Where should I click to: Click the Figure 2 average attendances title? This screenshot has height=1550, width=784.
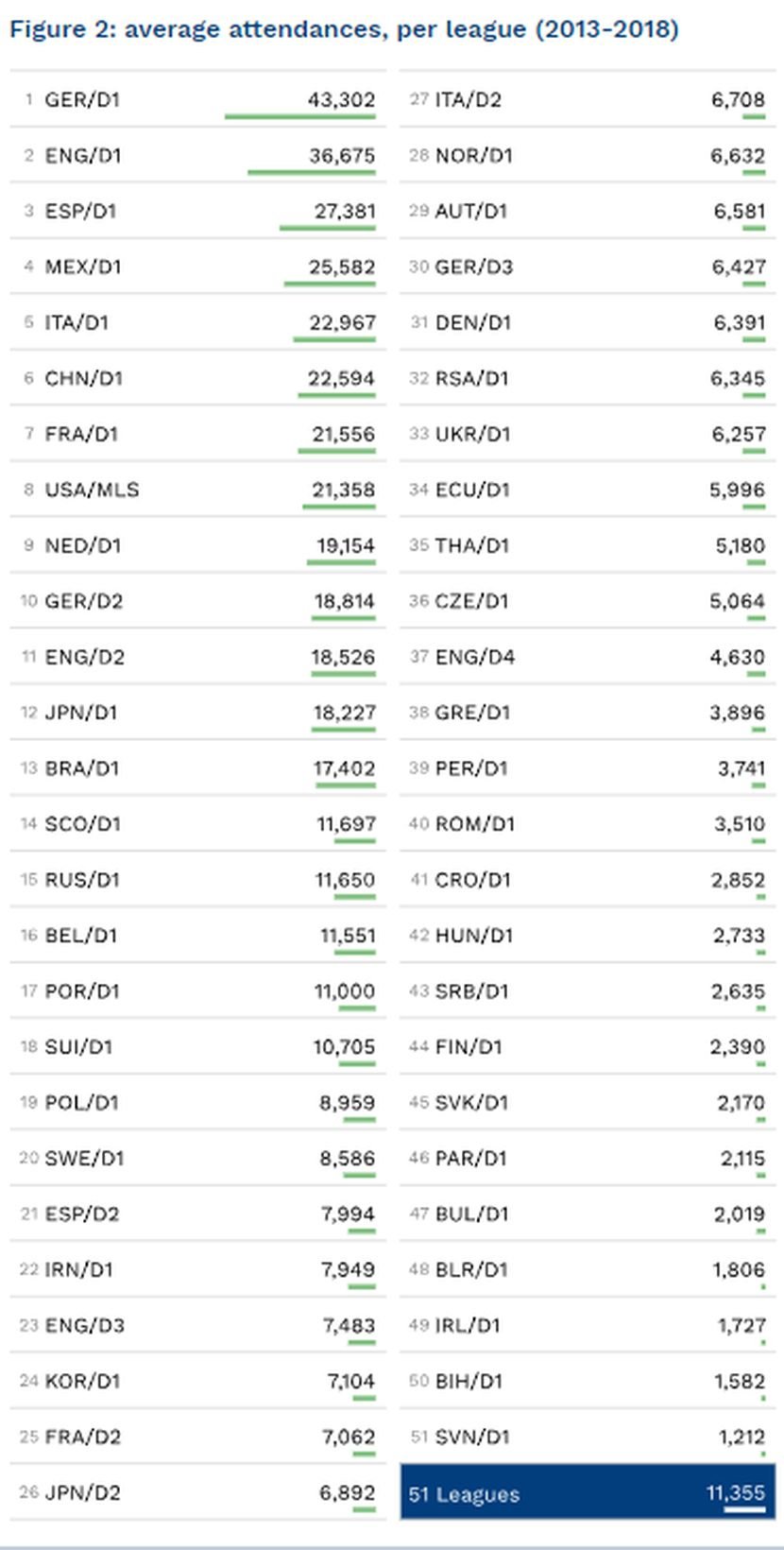pos(344,29)
